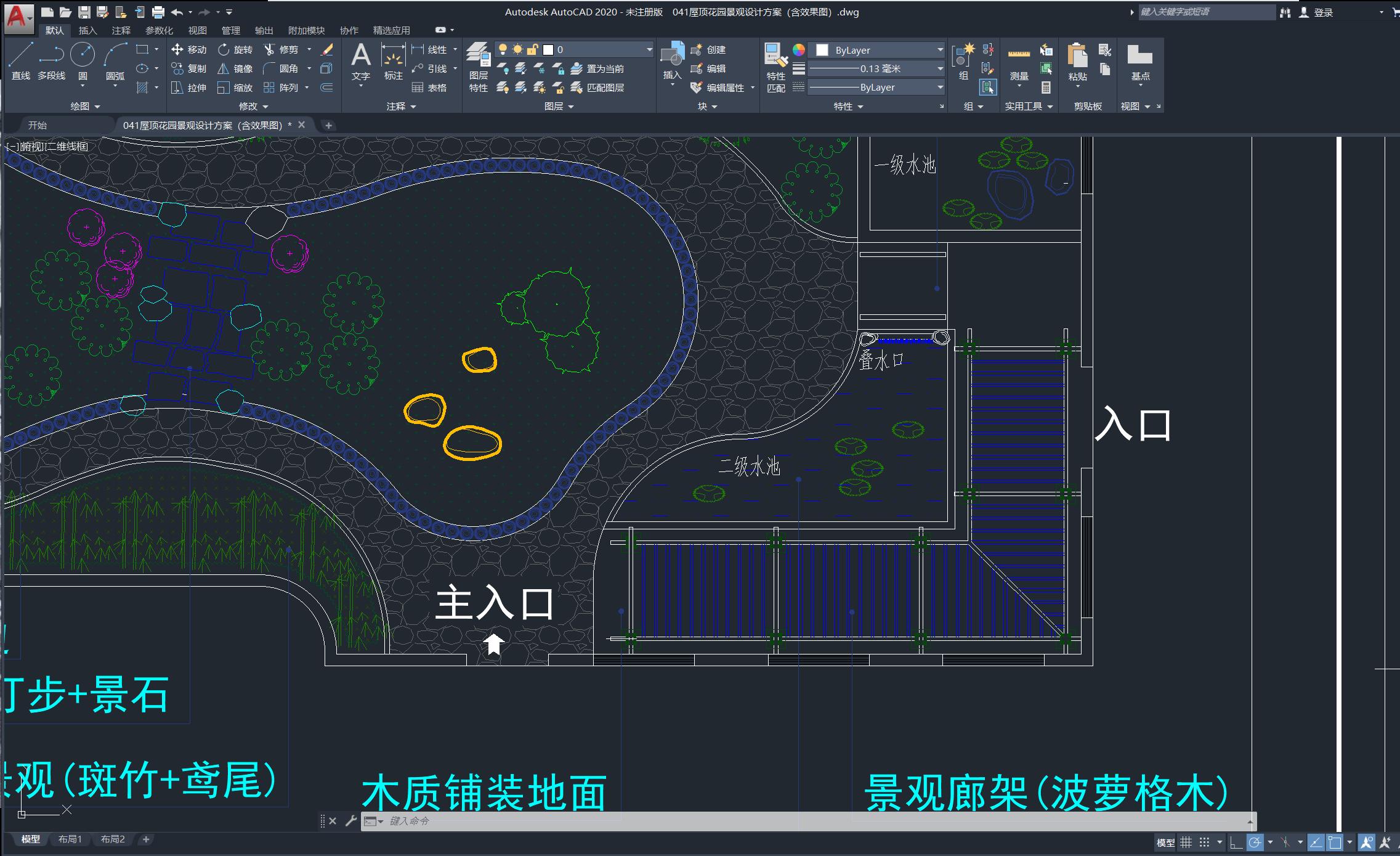Open the 布局1 layout tab
Screen dimensions: 1400x856
pos(70,839)
